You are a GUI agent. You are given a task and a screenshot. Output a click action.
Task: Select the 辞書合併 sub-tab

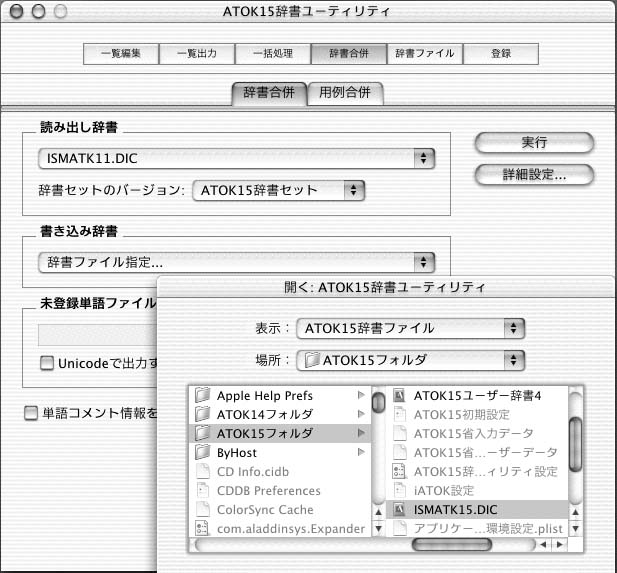(269, 94)
